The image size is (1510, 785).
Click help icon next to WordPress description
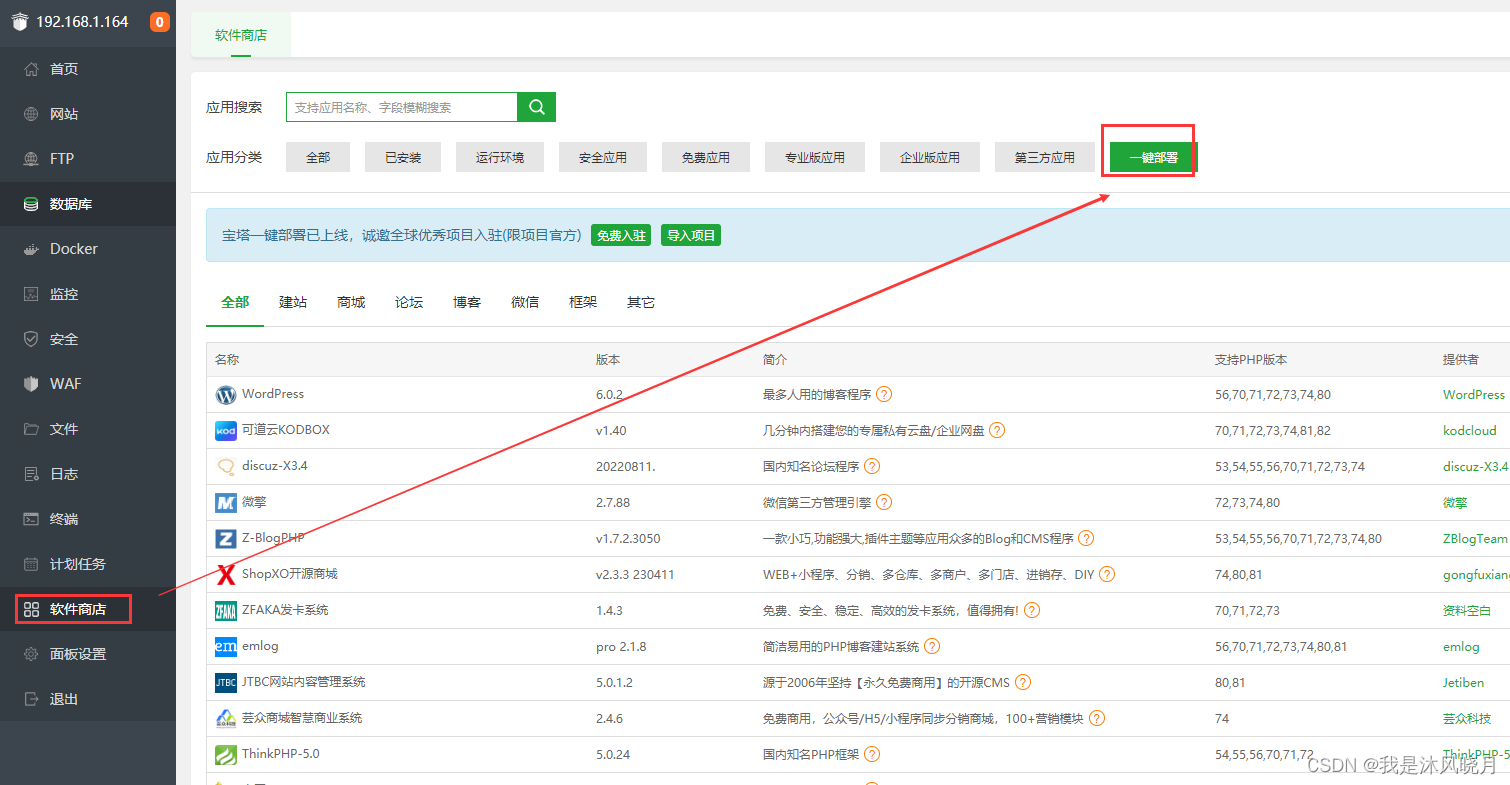pyautogui.click(x=884, y=394)
